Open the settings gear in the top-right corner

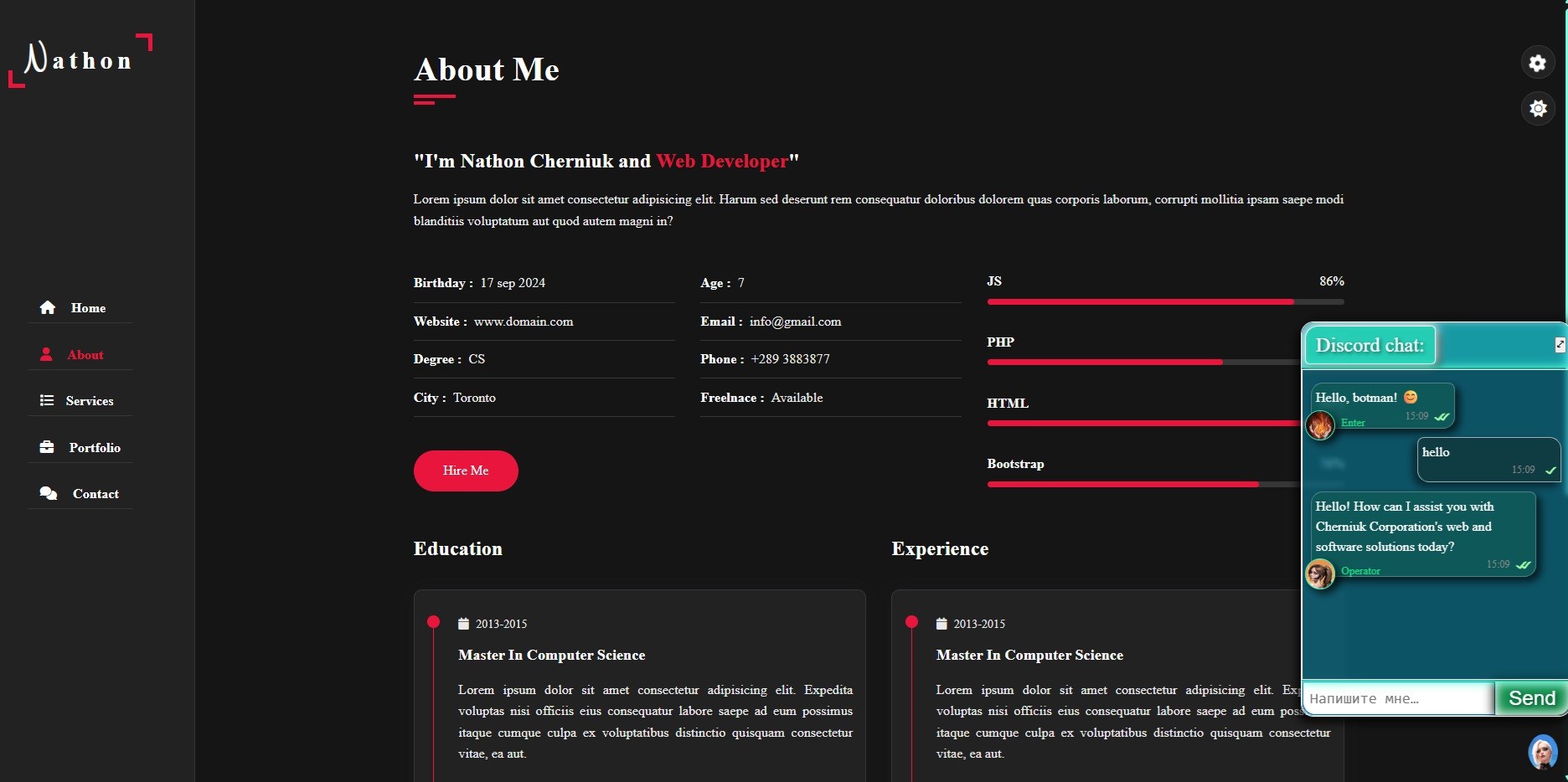click(x=1537, y=63)
